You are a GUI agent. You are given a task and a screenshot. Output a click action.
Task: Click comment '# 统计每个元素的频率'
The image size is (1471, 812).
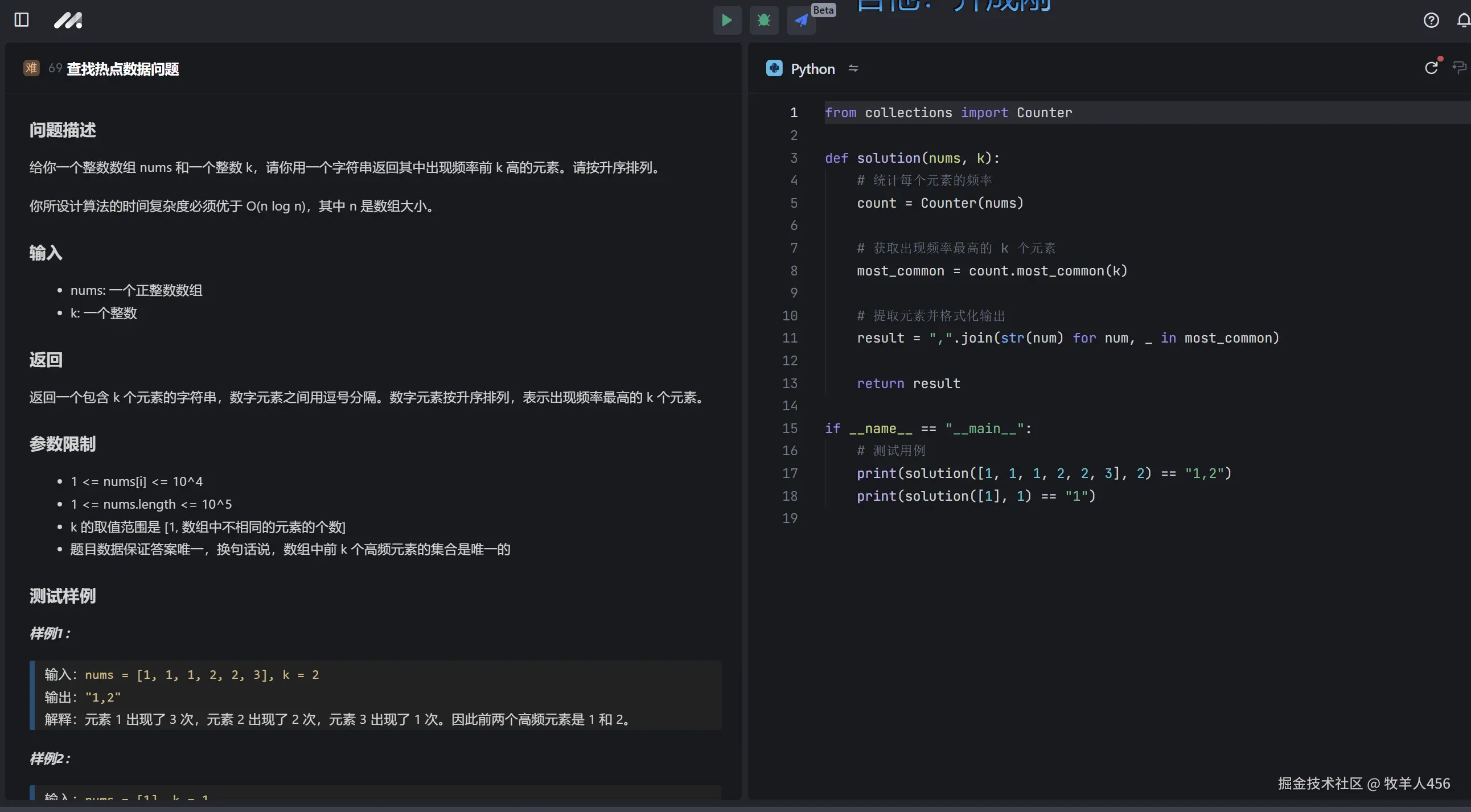coord(924,181)
